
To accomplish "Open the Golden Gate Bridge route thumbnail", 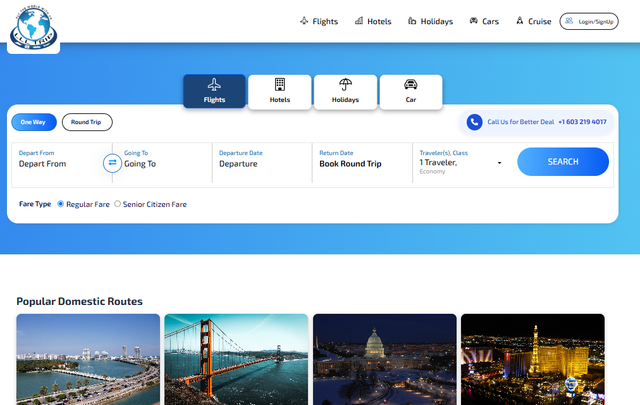I will pos(236,359).
